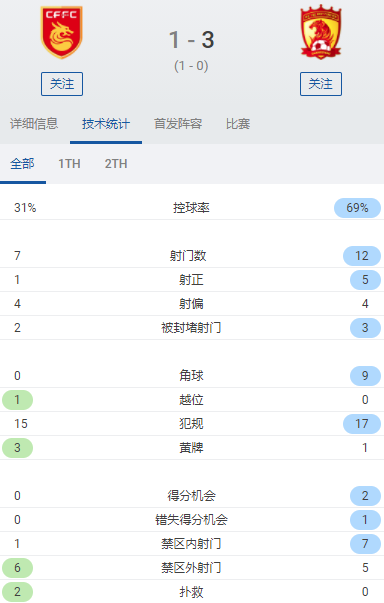Click the 69% possession badge
Viewport: 384px width, 603px height.
pos(357,208)
